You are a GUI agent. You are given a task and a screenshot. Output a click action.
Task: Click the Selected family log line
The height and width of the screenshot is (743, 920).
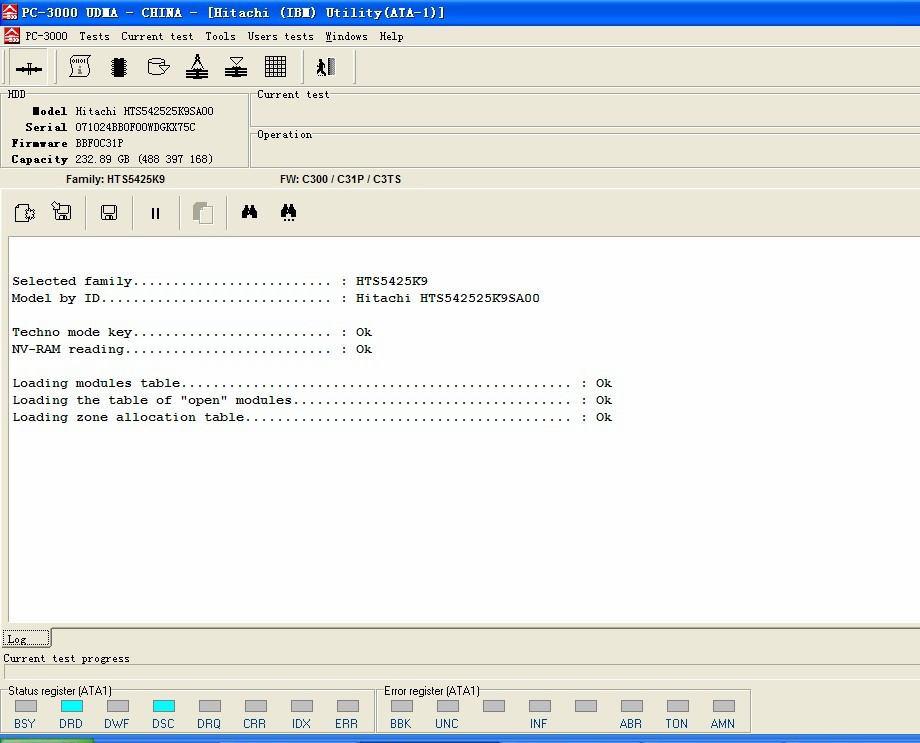tap(220, 281)
